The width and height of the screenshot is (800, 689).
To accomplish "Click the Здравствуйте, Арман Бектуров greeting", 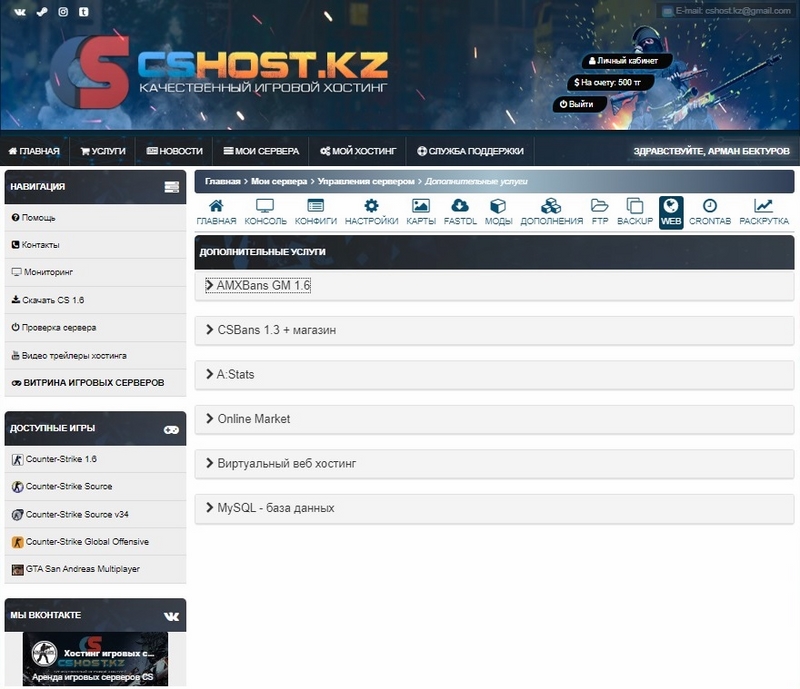I will coord(711,151).
